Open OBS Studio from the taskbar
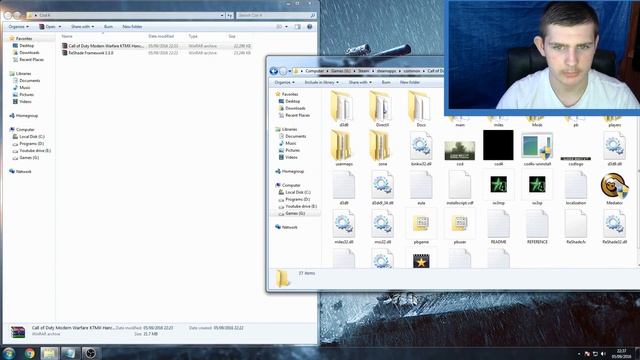Viewport: 640px width, 360px height. coord(90,353)
